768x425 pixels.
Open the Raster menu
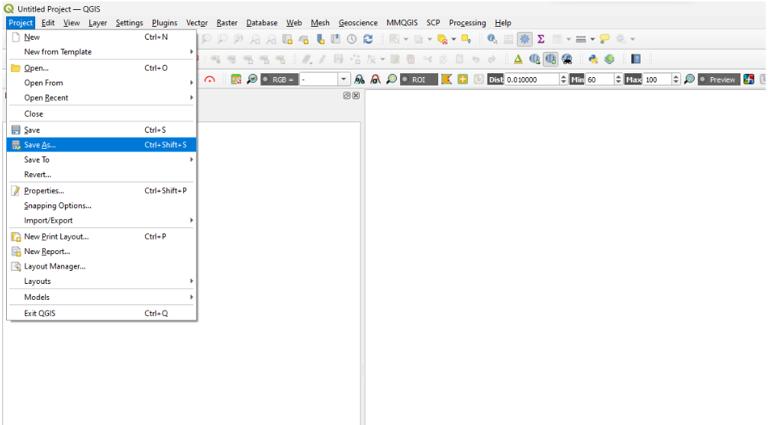pos(227,23)
